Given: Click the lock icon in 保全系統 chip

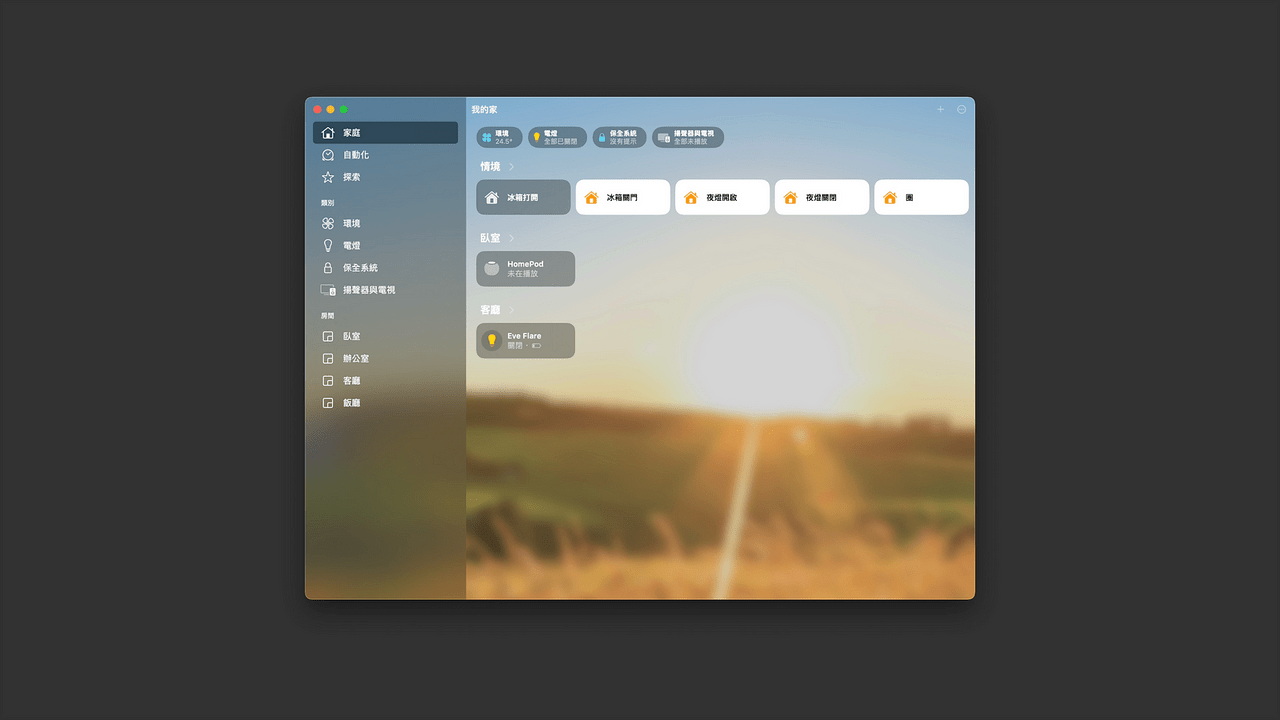Looking at the screenshot, I should pyautogui.click(x=602, y=137).
